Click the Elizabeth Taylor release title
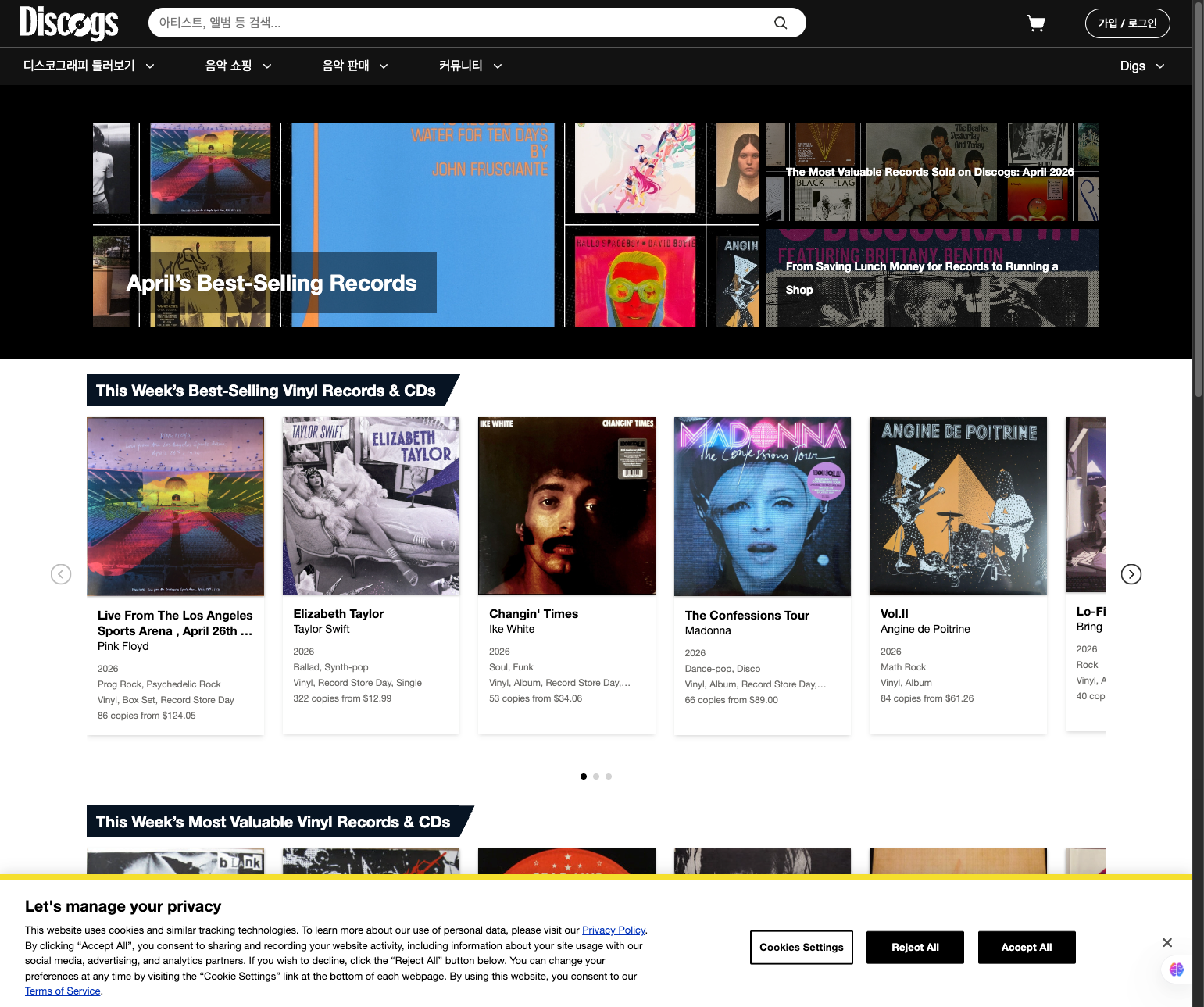 pyautogui.click(x=338, y=614)
